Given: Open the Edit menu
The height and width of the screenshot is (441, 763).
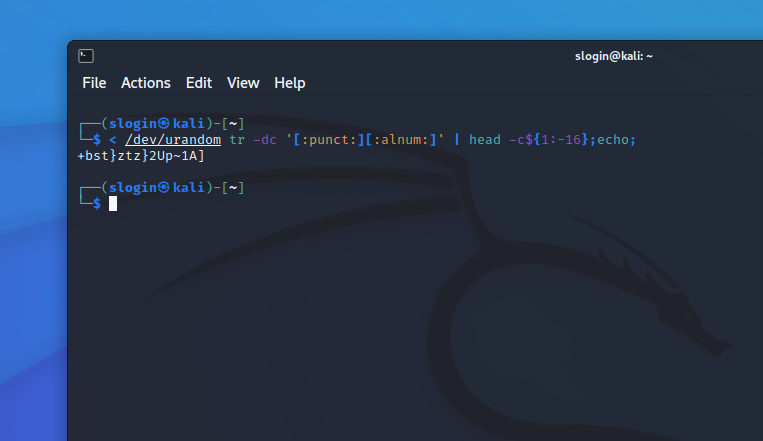Looking at the screenshot, I should coord(199,83).
